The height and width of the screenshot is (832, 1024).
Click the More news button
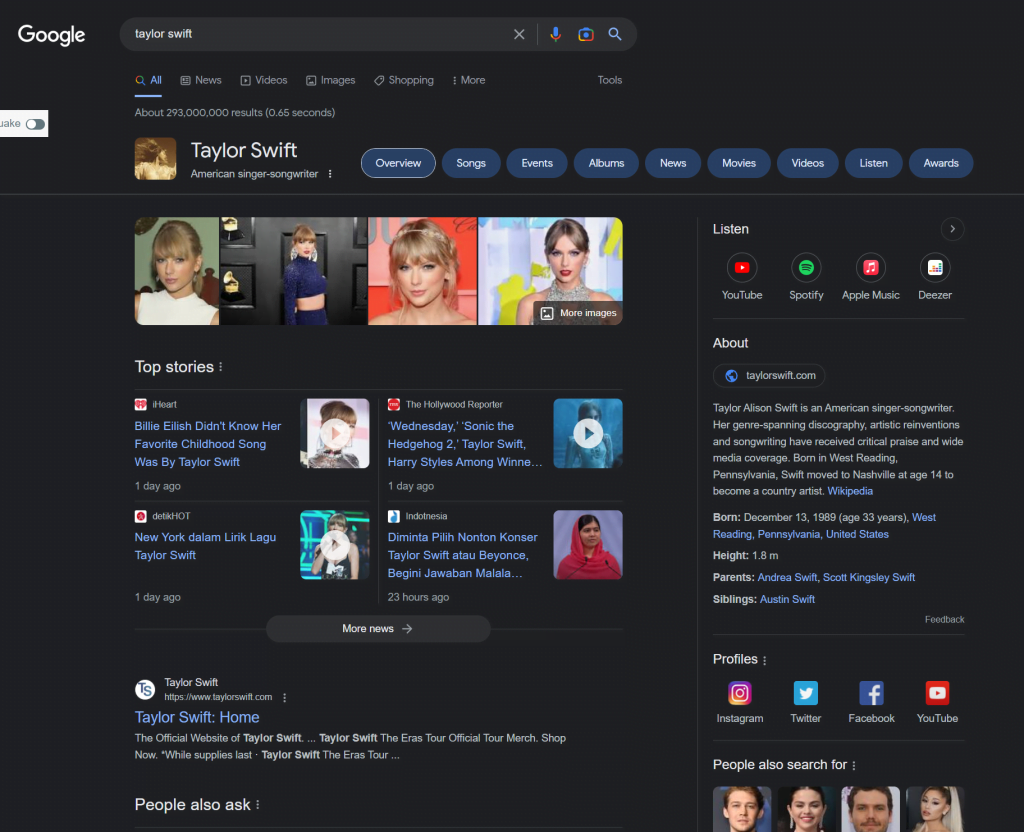[x=378, y=628]
